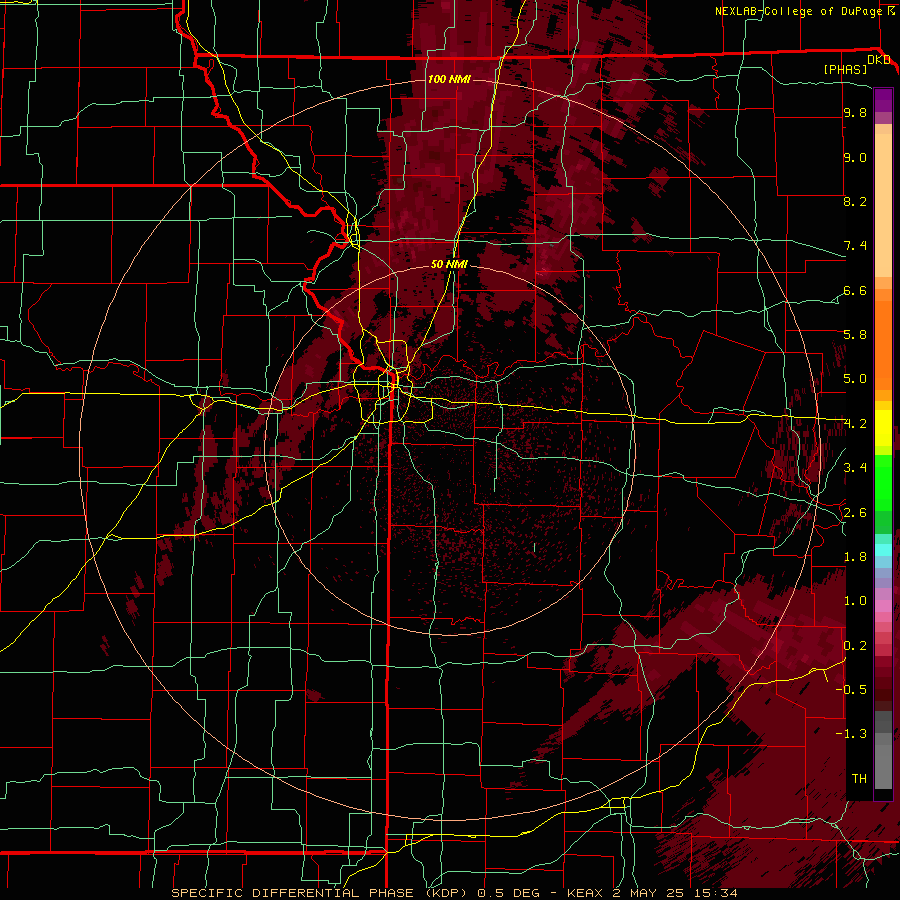Image resolution: width=900 pixels, height=900 pixels.
Task: Click the gray segment of the color bar
Action: click(883, 751)
